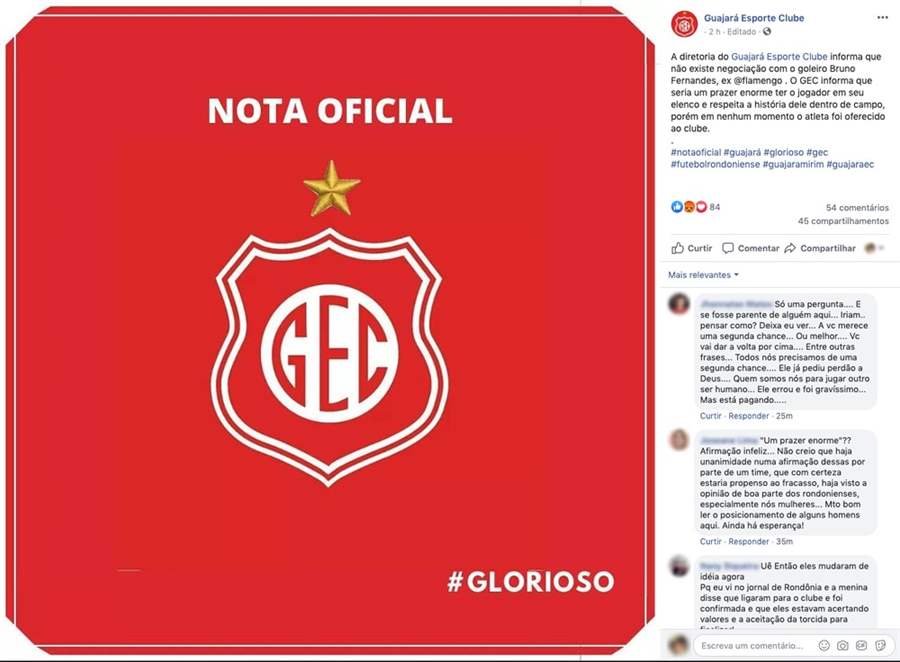The height and width of the screenshot is (662, 900).
Task: Click Responder on the 25m comment
Action: pyautogui.click(x=748, y=416)
